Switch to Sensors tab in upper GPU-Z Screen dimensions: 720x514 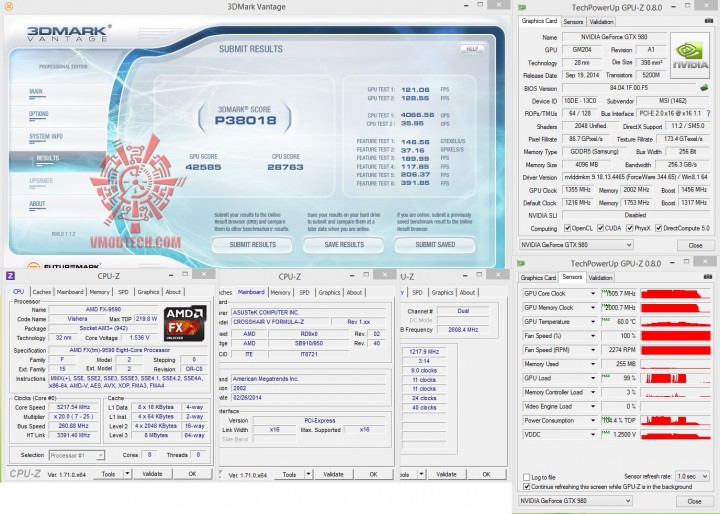click(x=573, y=22)
